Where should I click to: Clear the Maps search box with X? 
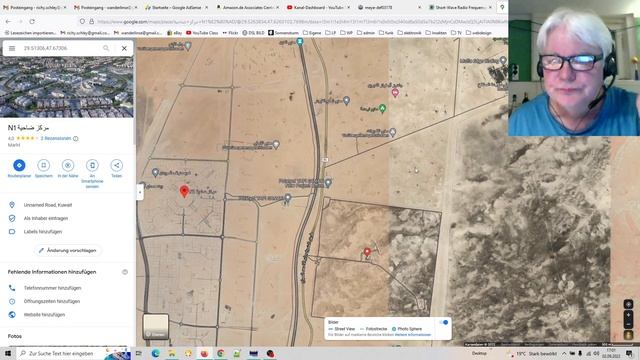pos(124,48)
